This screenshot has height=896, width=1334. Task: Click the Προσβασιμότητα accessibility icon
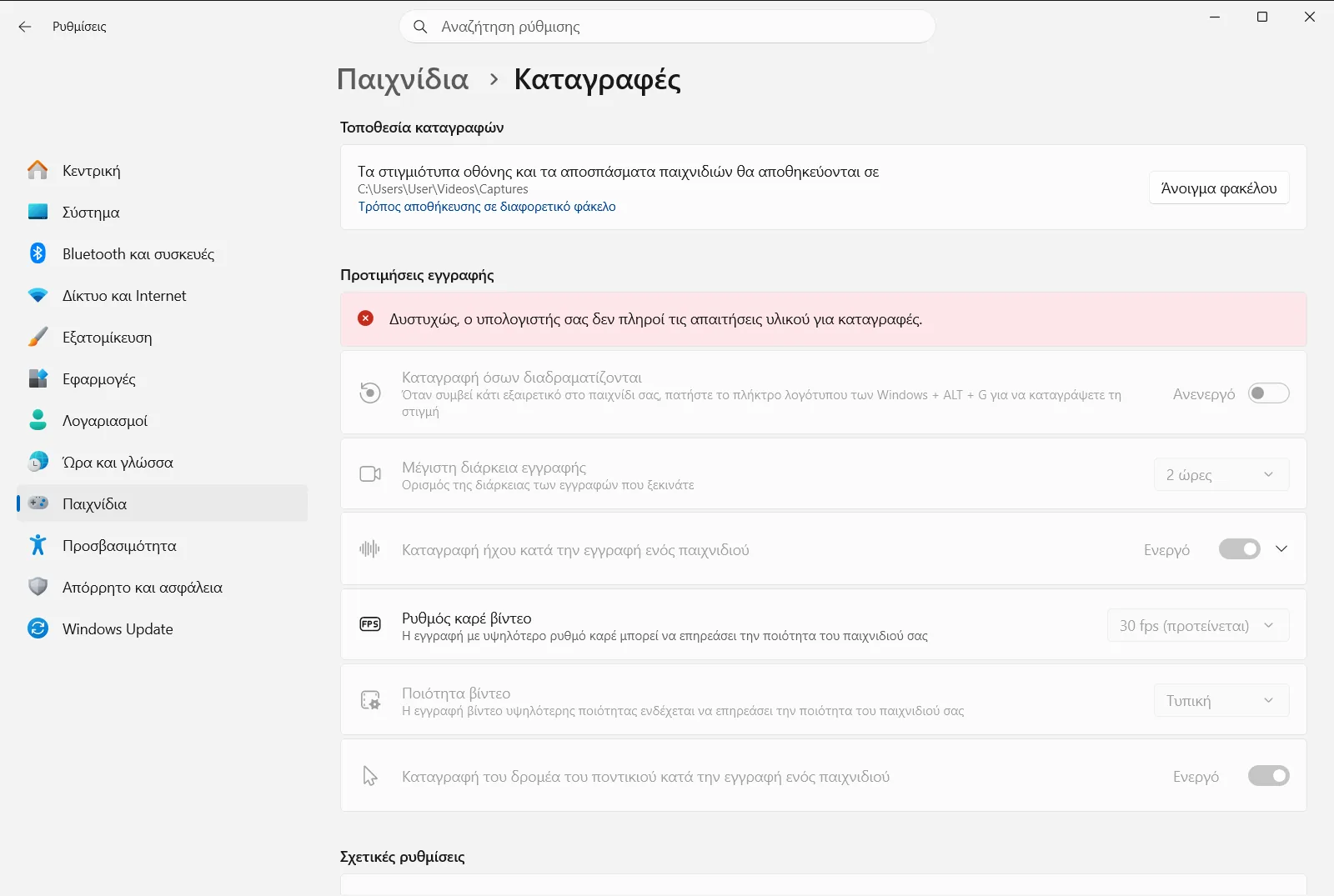(38, 545)
